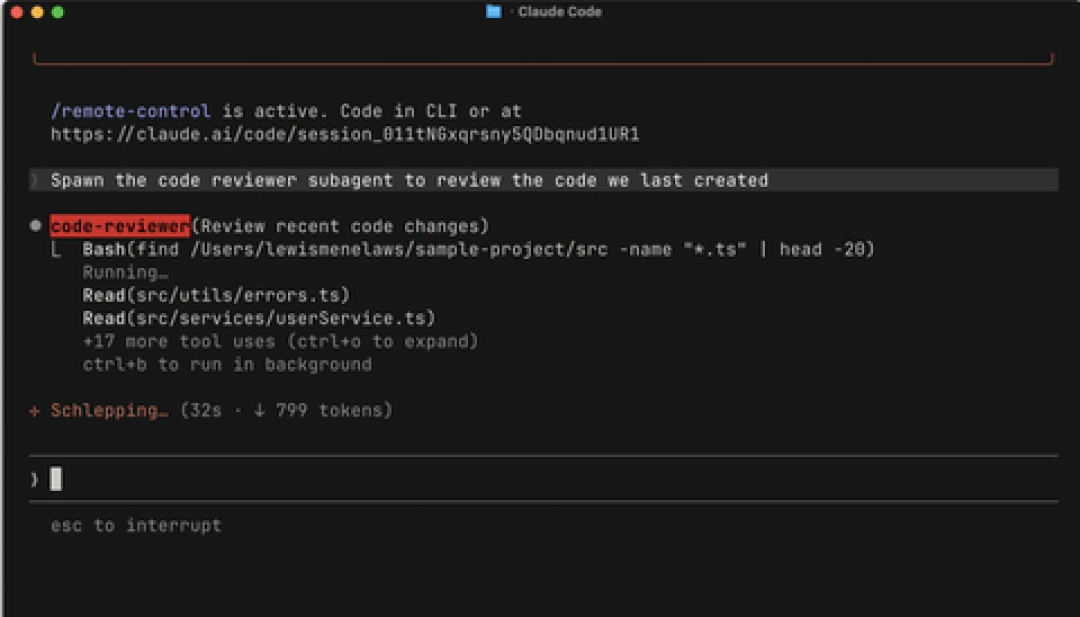
Task: Click the tree branch marker before Bash
Action: click(x=56, y=250)
